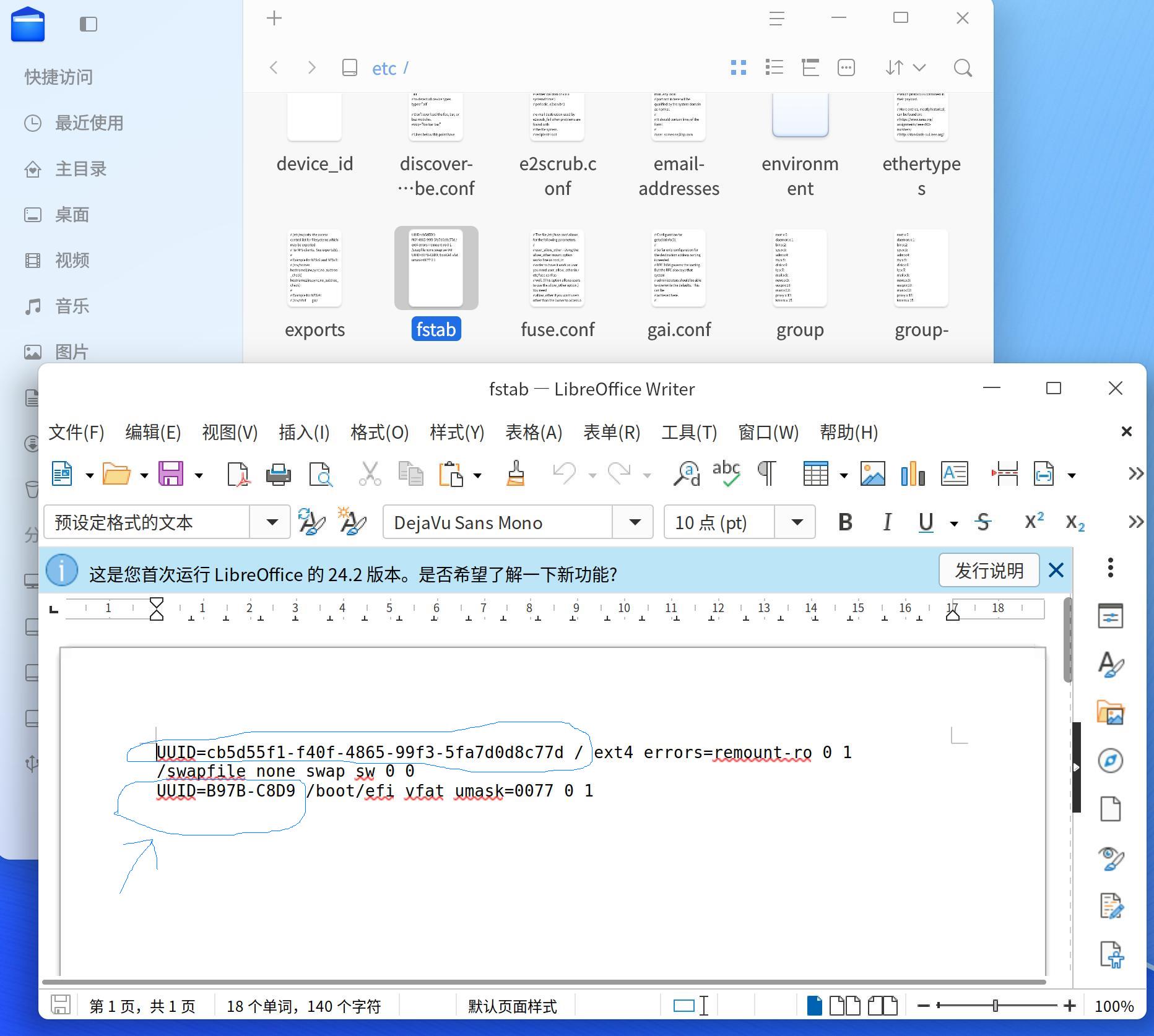Dismiss the LibreOffice 24.2 info bar

click(1056, 570)
